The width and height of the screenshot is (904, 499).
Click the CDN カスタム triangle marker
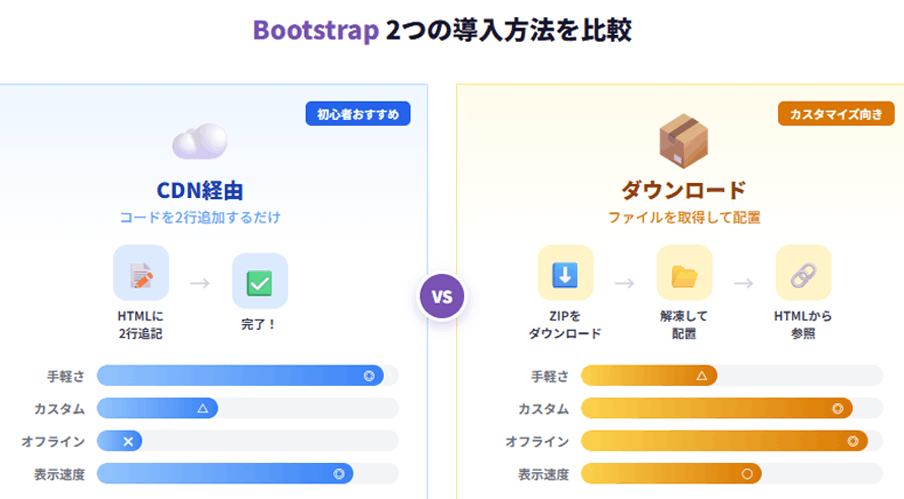pos(202,408)
